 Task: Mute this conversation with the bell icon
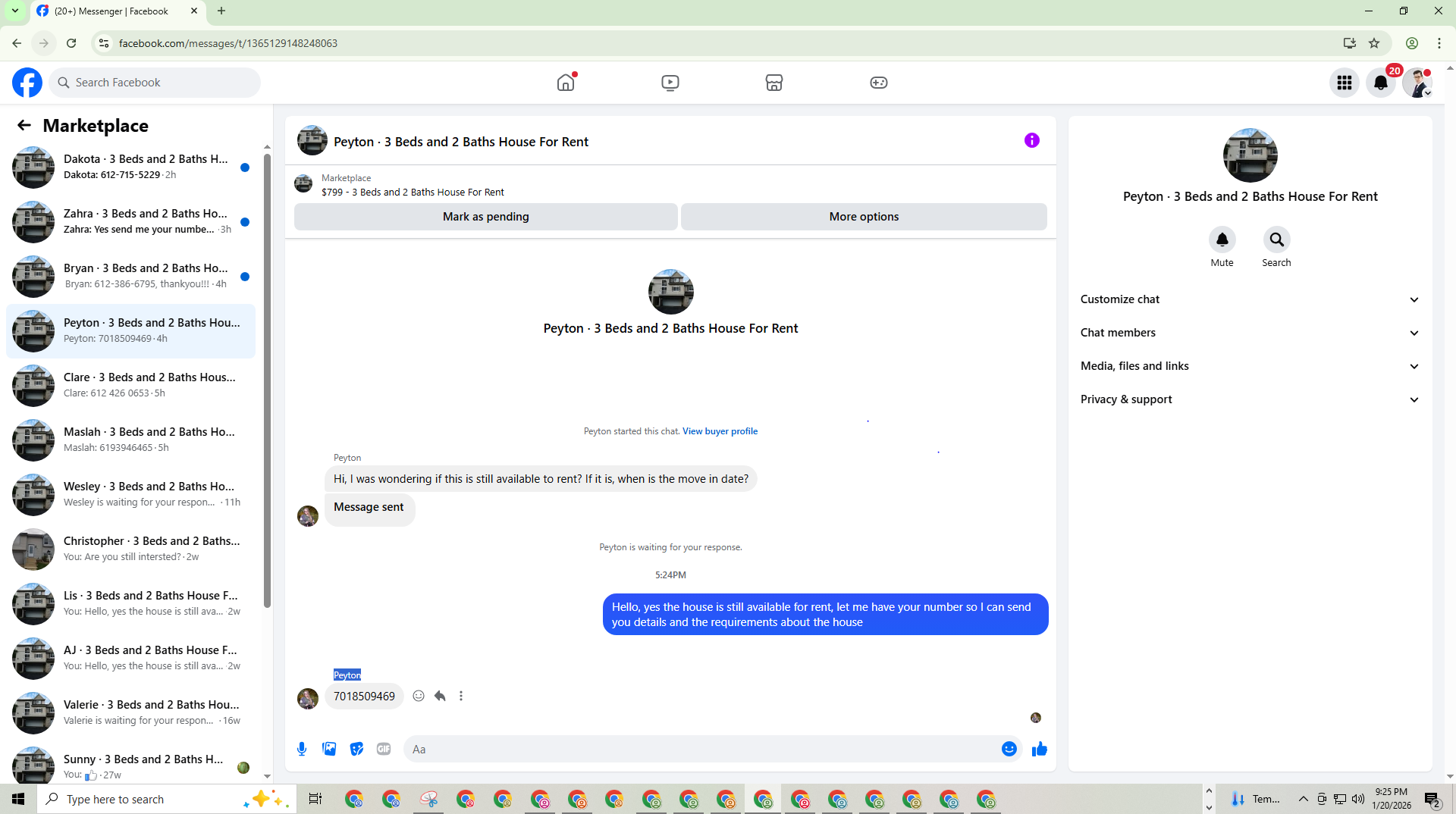tap(1222, 240)
